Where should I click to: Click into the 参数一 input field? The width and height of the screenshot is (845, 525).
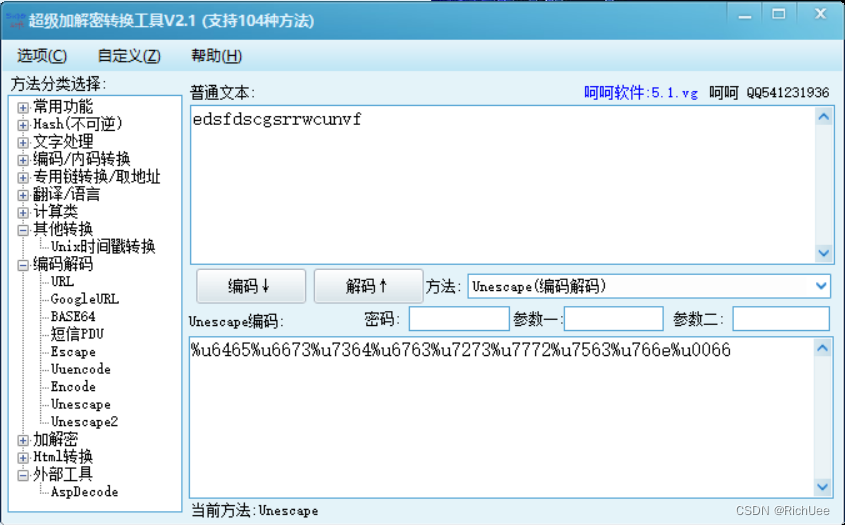click(613, 319)
